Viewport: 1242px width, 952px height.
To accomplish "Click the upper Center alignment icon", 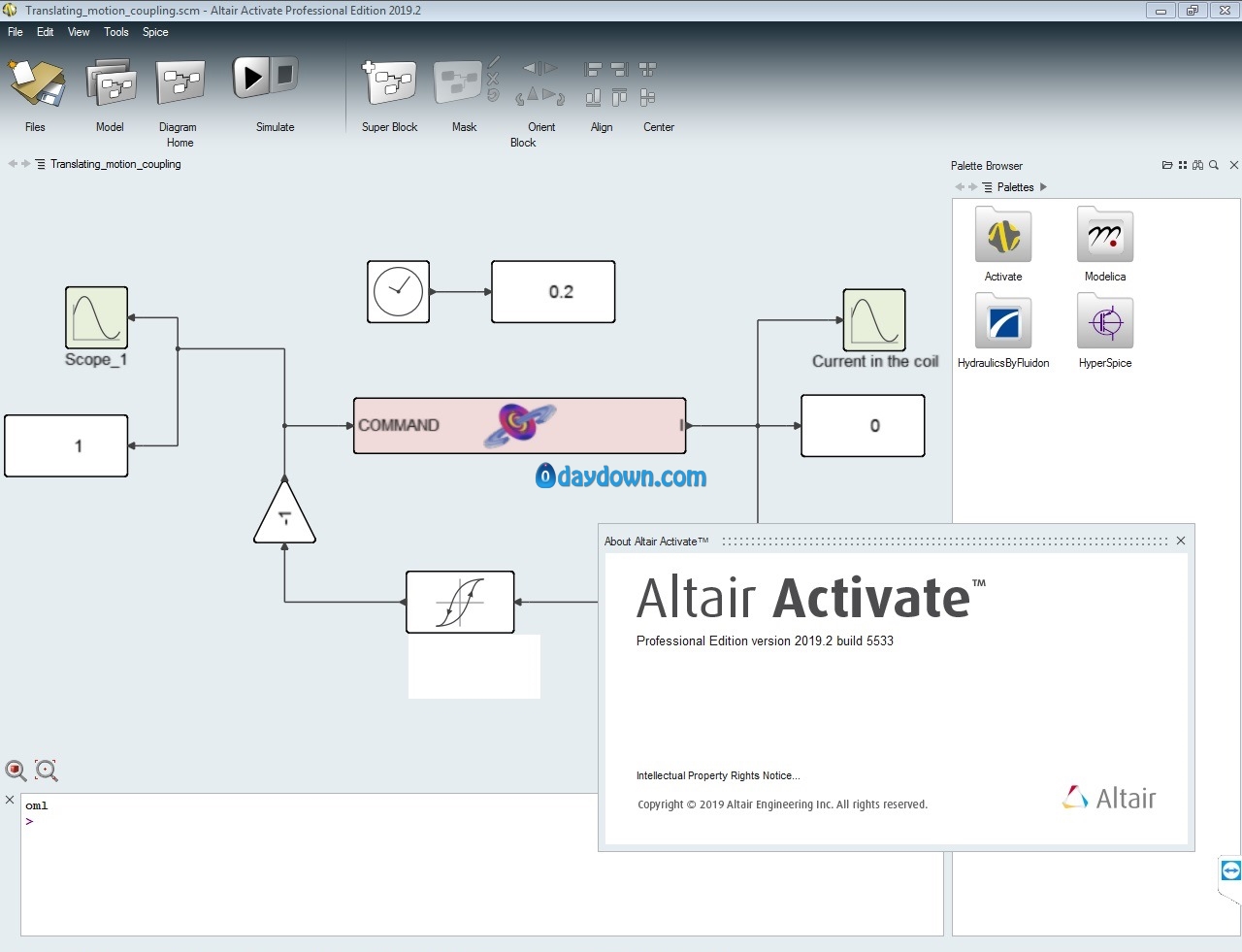I will (x=647, y=70).
